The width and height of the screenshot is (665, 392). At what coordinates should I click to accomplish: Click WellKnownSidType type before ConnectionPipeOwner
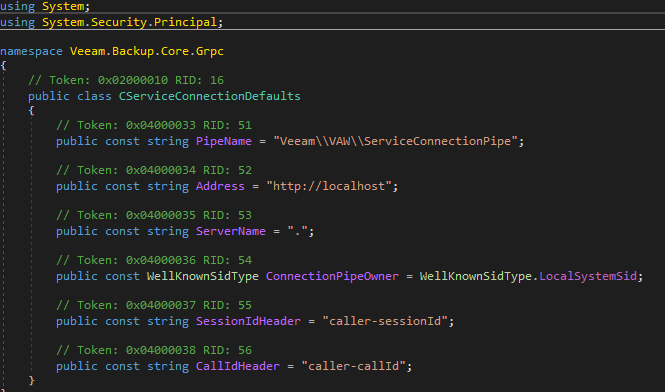(203, 276)
